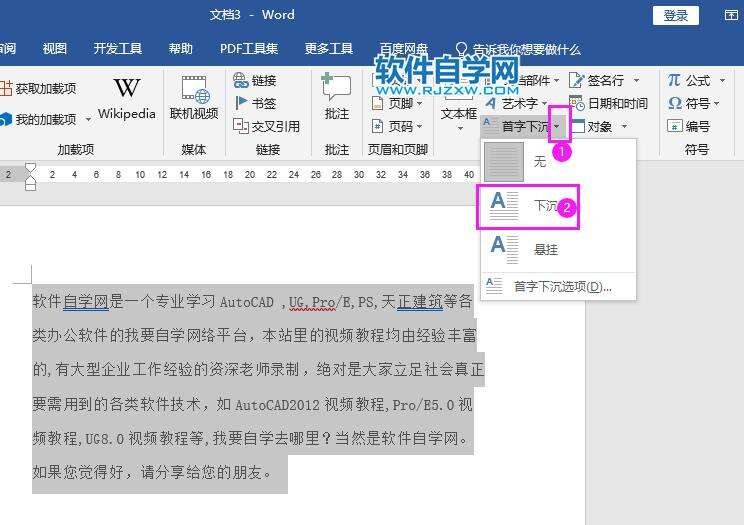Expand the 公式 dropdown arrow
This screenshot has height=525, width=744.
tap(722, 80)
